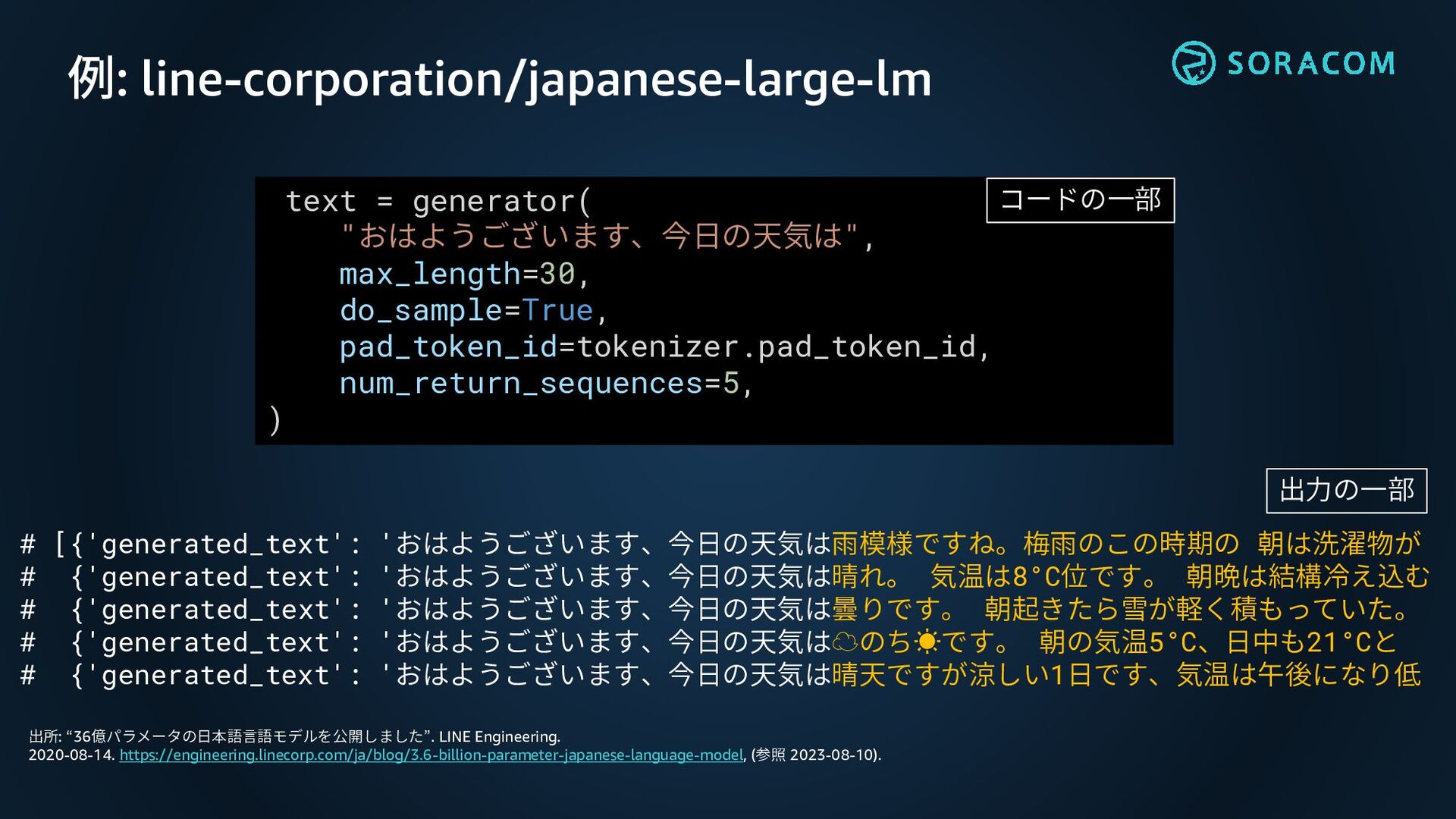1456x819 pixels.
Task: Open the LINE Engineering blog hyperlink
Action: tap(431, 755)
